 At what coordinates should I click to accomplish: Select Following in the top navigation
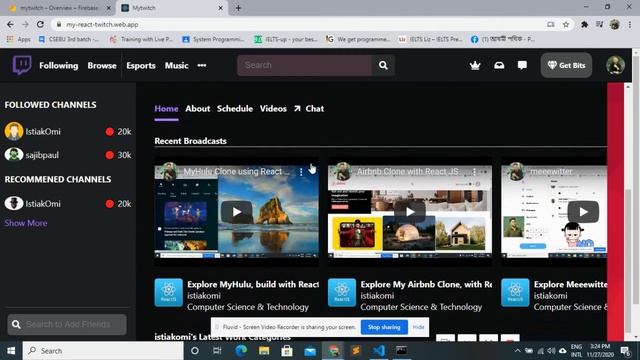pyautogui.click(x=58, y=65)
